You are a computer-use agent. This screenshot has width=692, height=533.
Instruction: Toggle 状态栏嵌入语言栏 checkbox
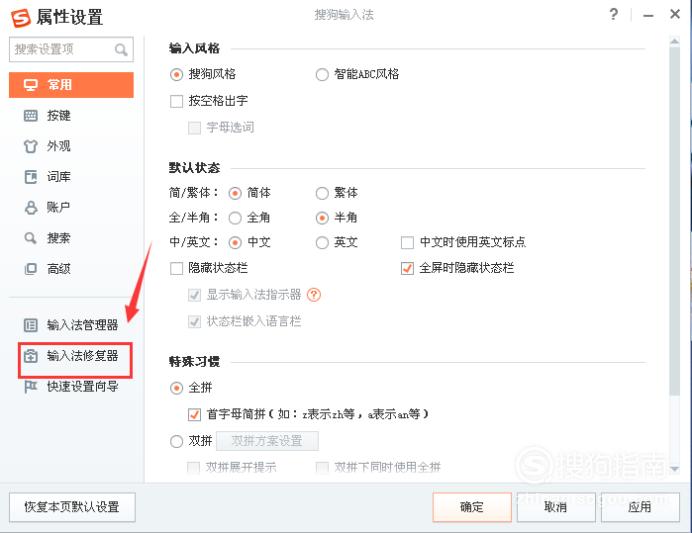point(194,322)
